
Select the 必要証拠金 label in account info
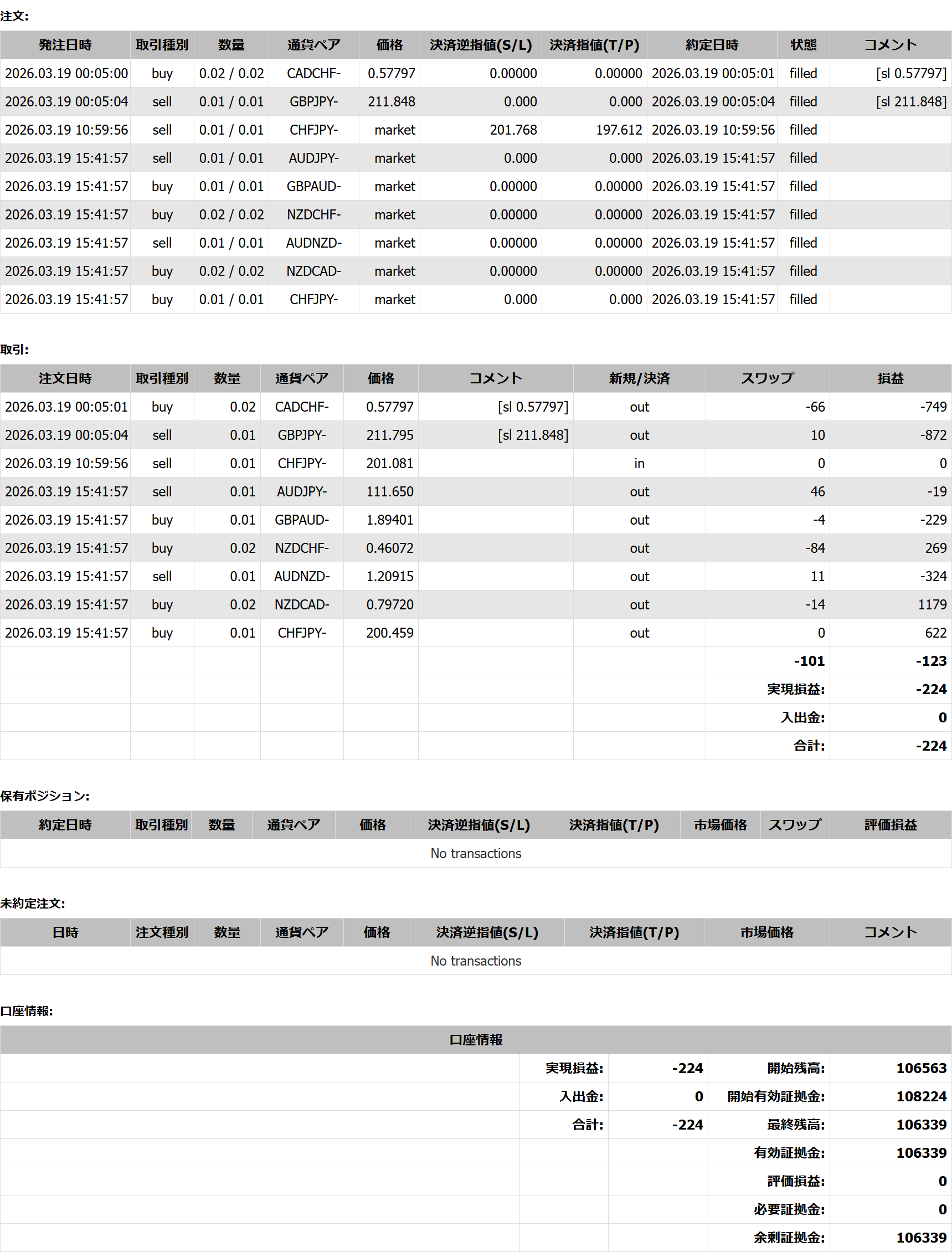[x=788, y=1209]
